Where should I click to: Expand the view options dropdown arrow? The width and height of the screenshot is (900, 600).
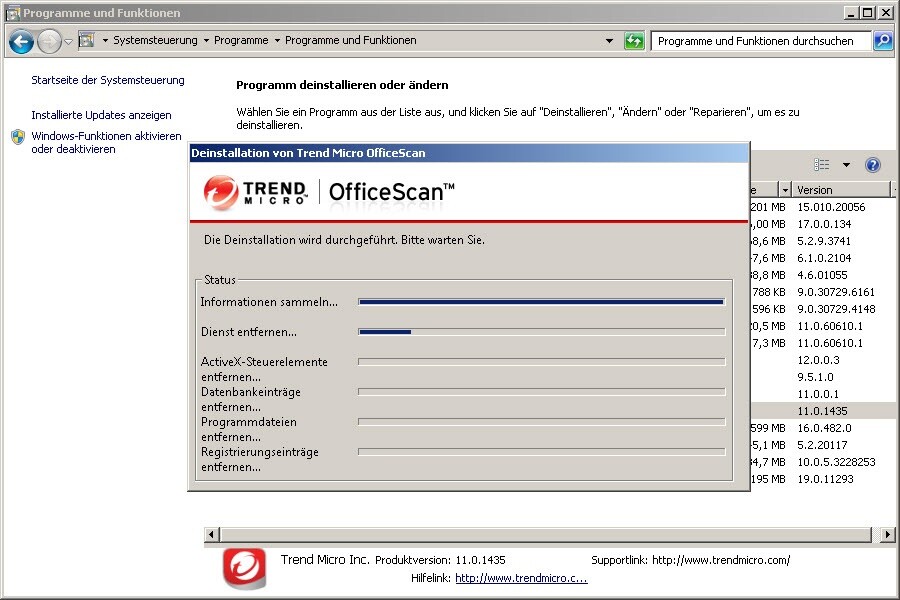coord(846,165)
